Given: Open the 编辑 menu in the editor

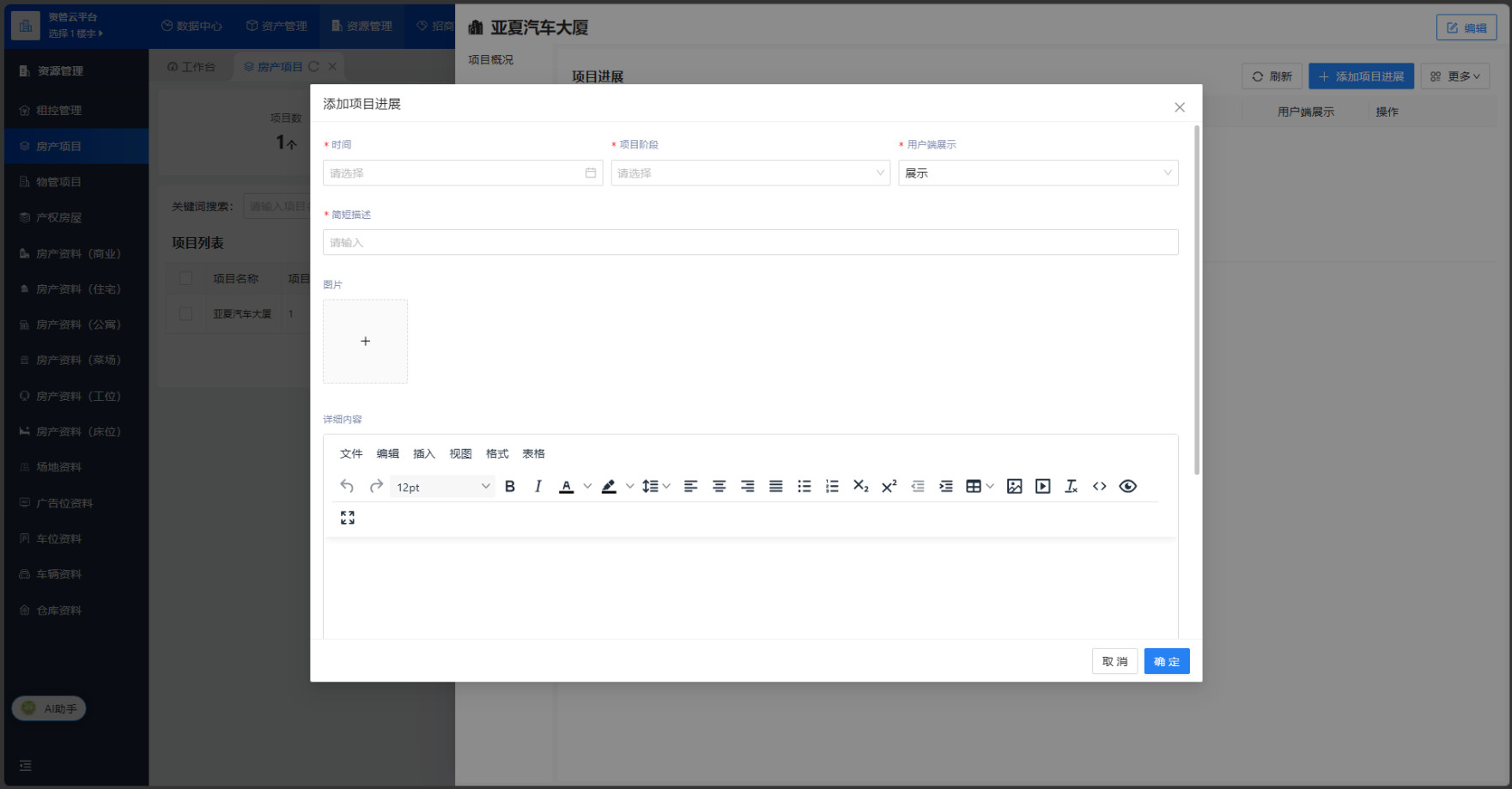Looking at the screenshot, I should tap(388, 454).
